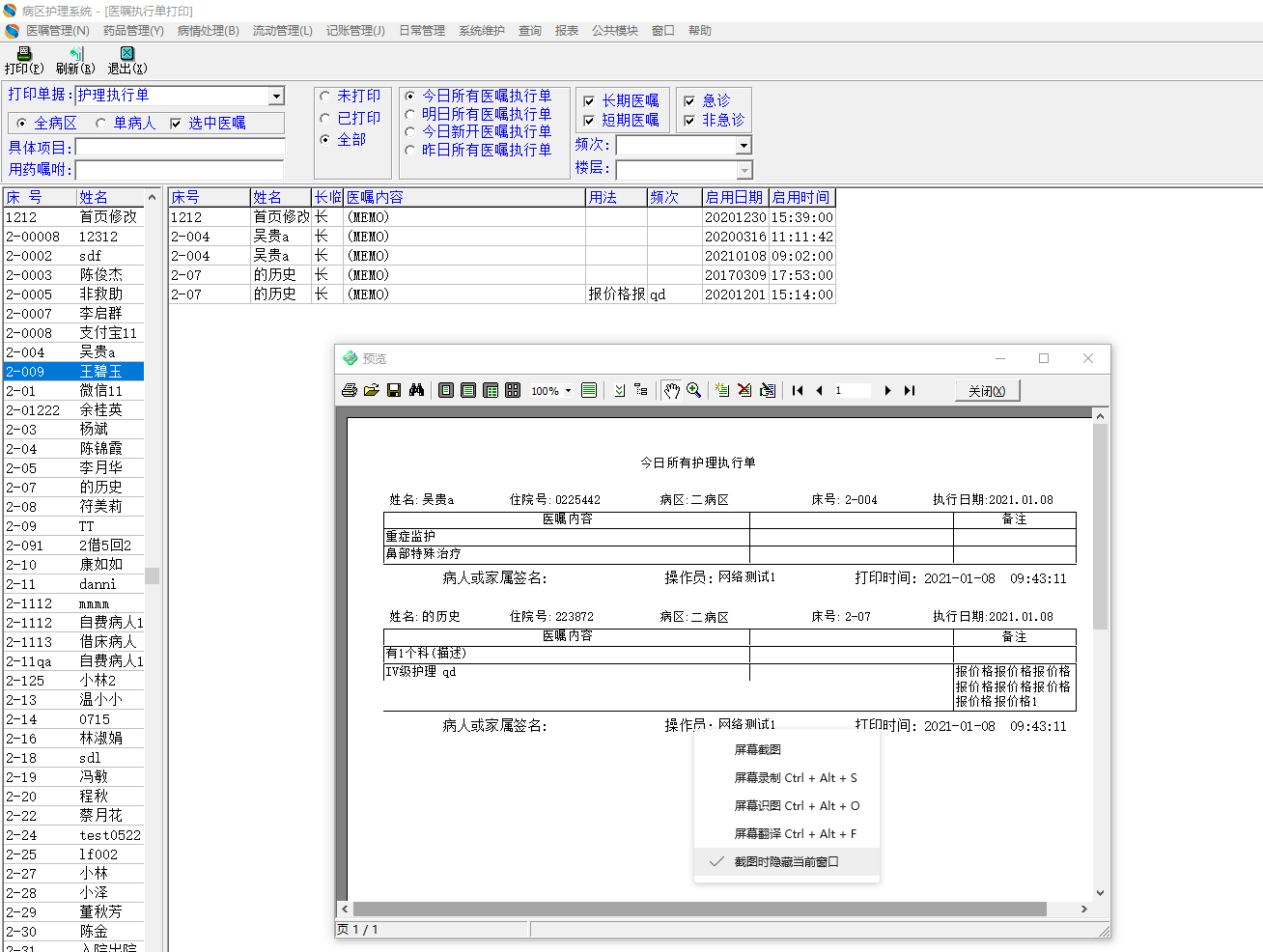The image size is (1263, 952).
Task: Switch to single whole-page view icon
Action: click(446, 390)
